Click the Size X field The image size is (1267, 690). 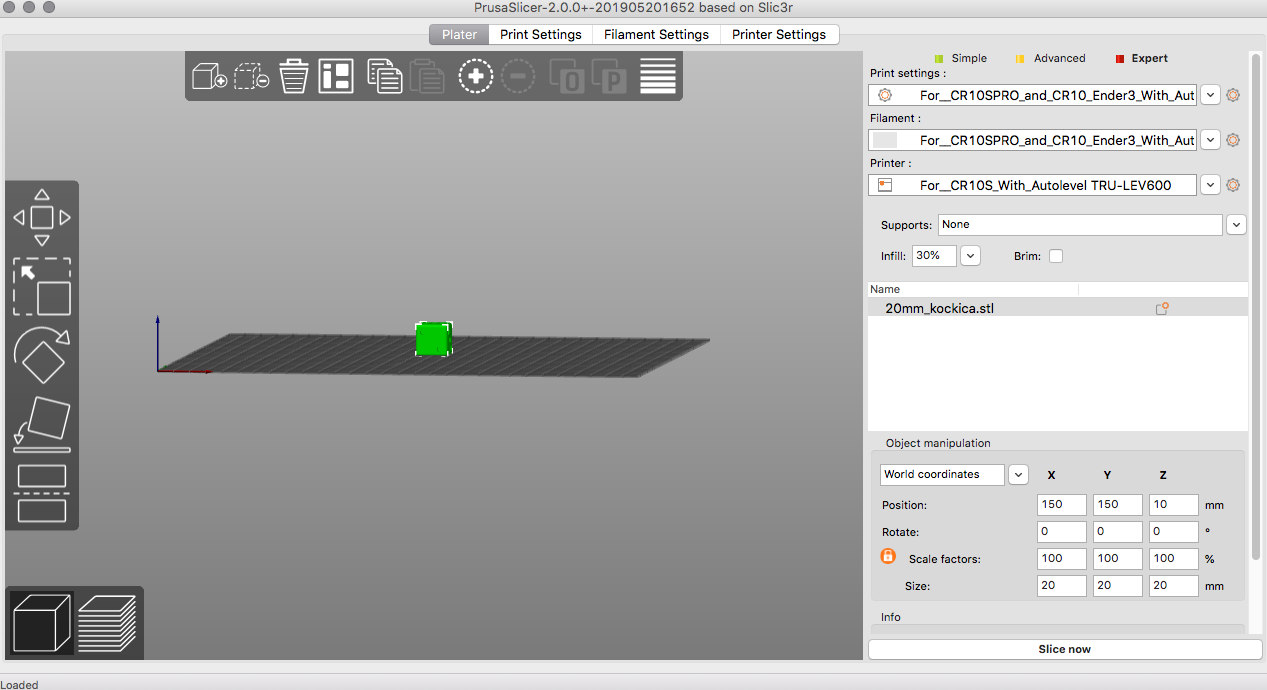[1062, 586]
